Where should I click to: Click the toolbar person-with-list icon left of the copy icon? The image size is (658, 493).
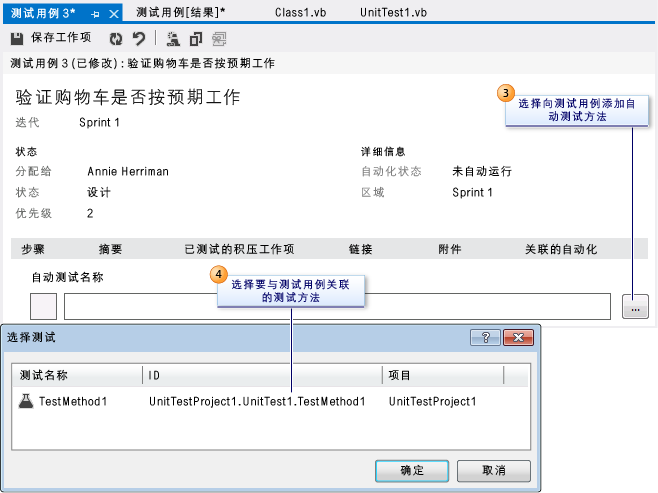[x=173, y=39]
